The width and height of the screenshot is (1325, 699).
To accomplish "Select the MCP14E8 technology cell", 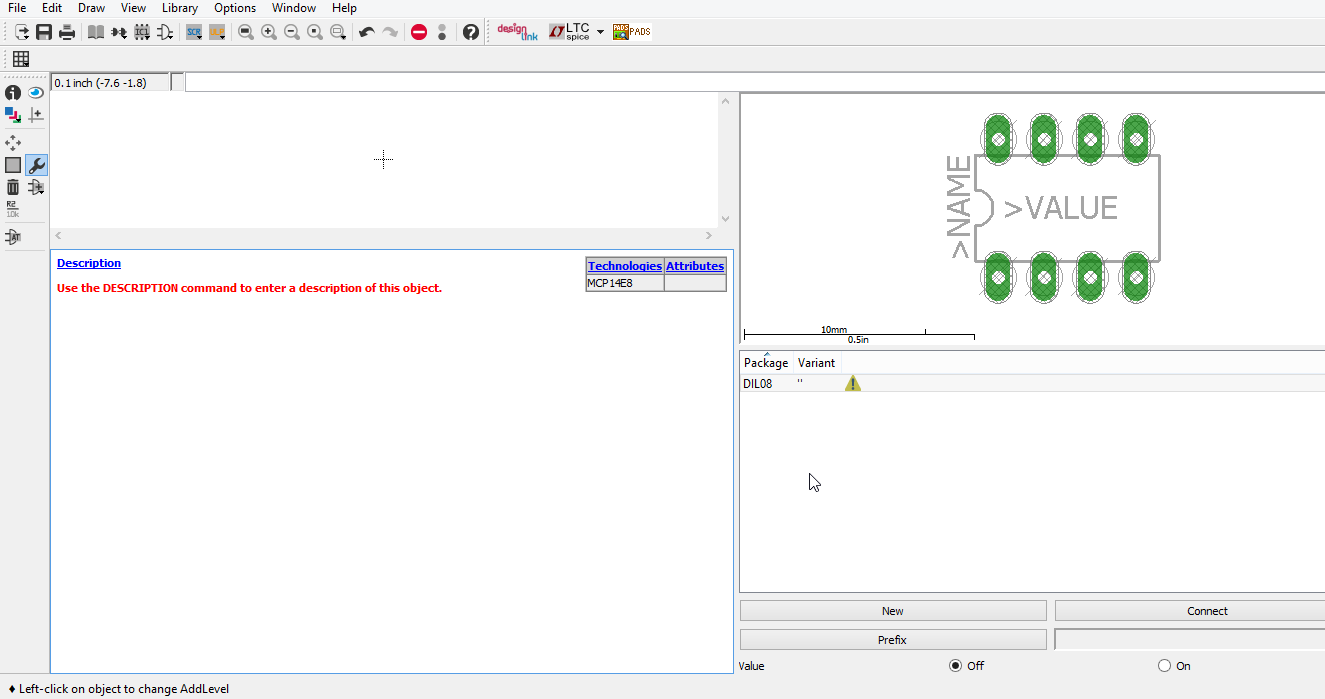I will click(x=625, y=283).
